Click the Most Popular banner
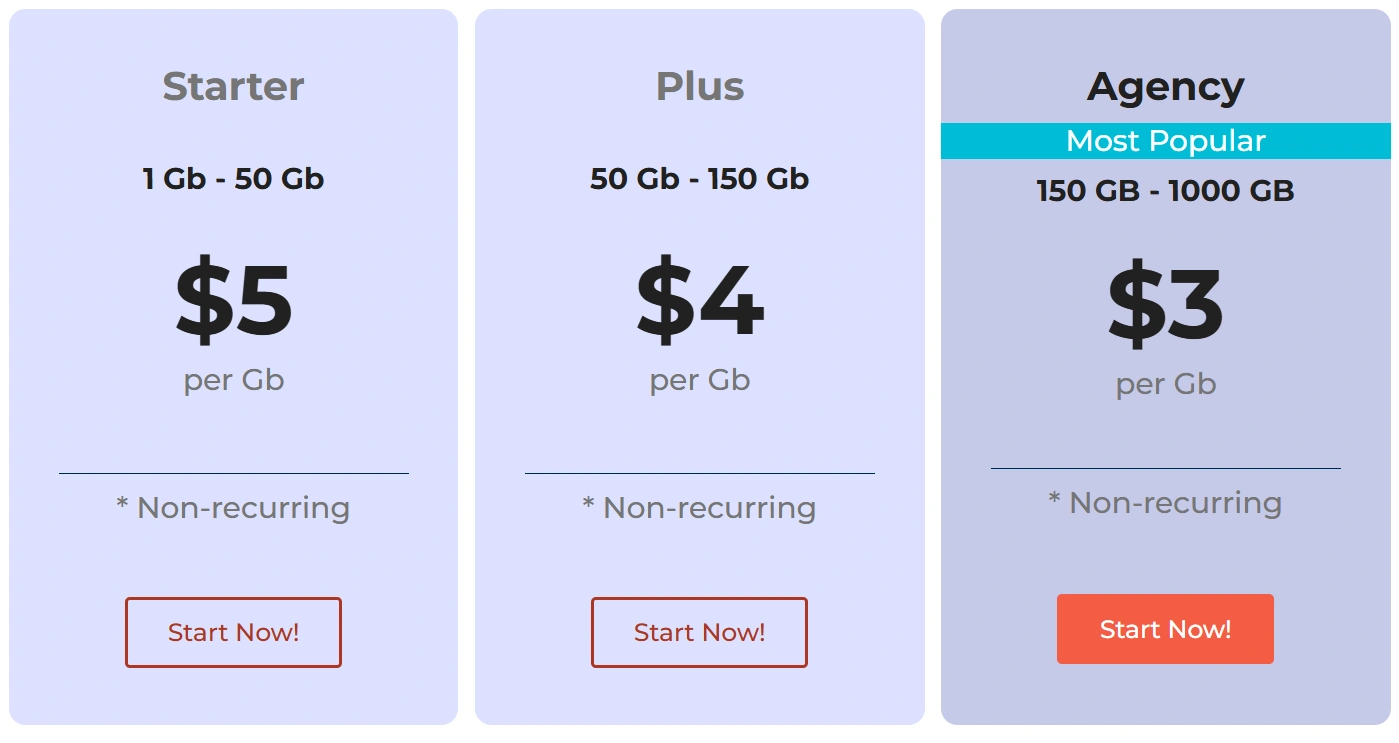This screenshot has width=1399, height=743. click(x=1165, y=141)
